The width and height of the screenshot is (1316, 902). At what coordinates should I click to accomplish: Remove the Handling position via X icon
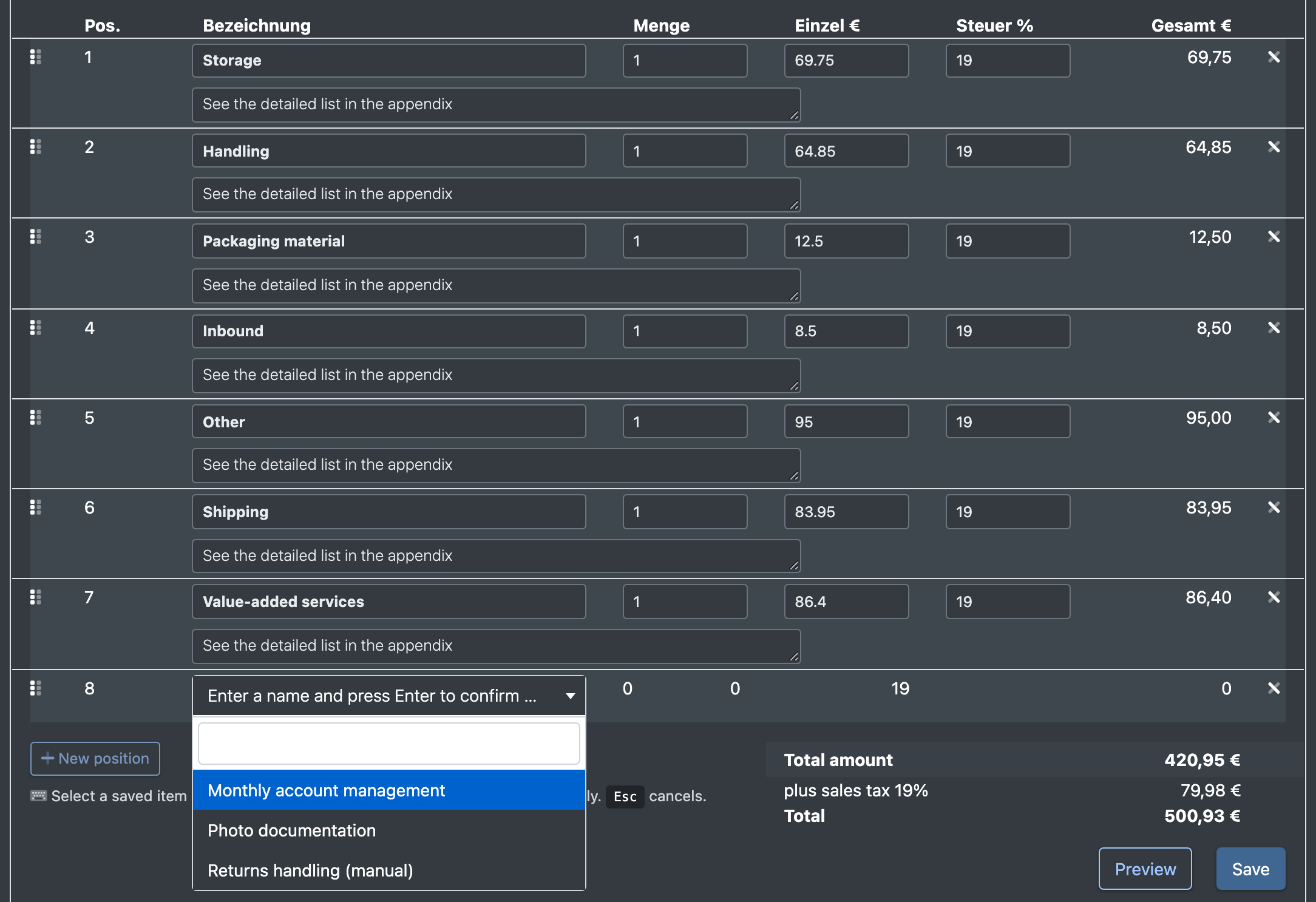pos(1274,147)
